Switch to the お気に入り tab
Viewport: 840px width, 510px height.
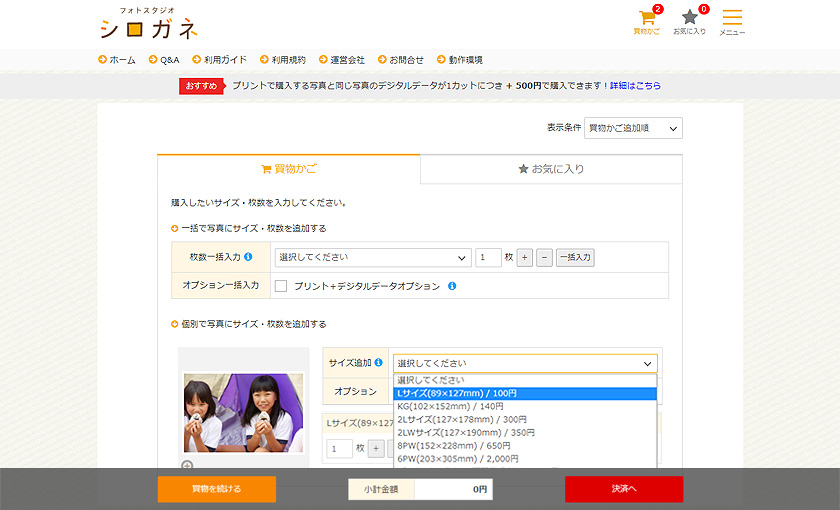click(x=551, y=169)
